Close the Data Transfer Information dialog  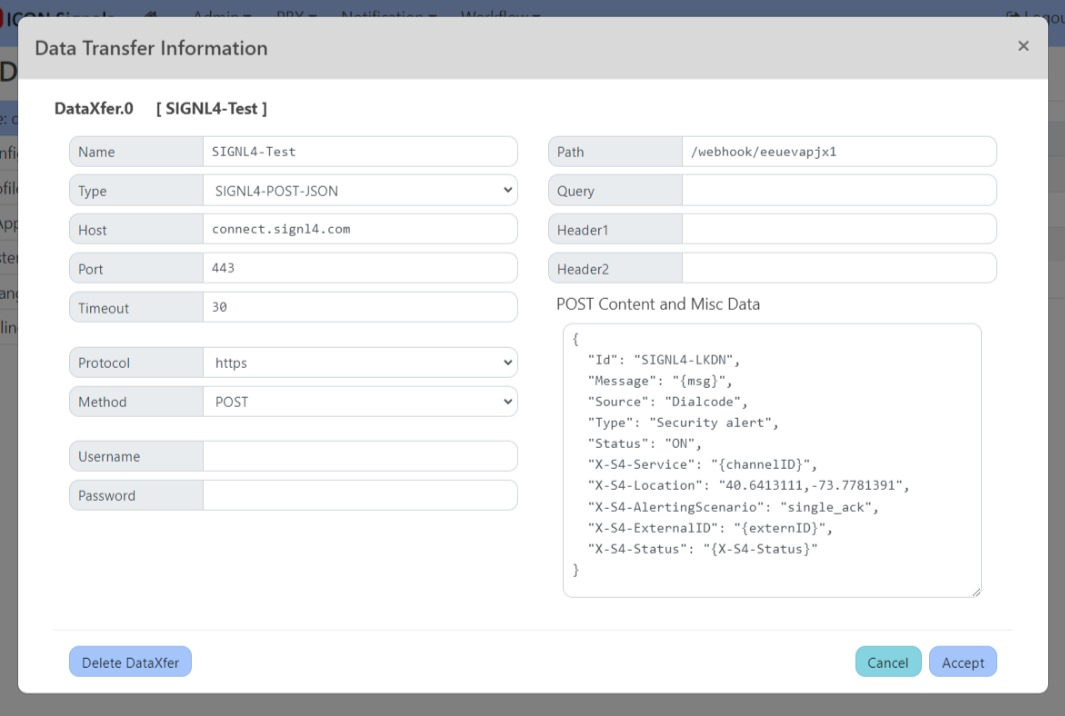pyautogui.click(x=1022, y=46)
